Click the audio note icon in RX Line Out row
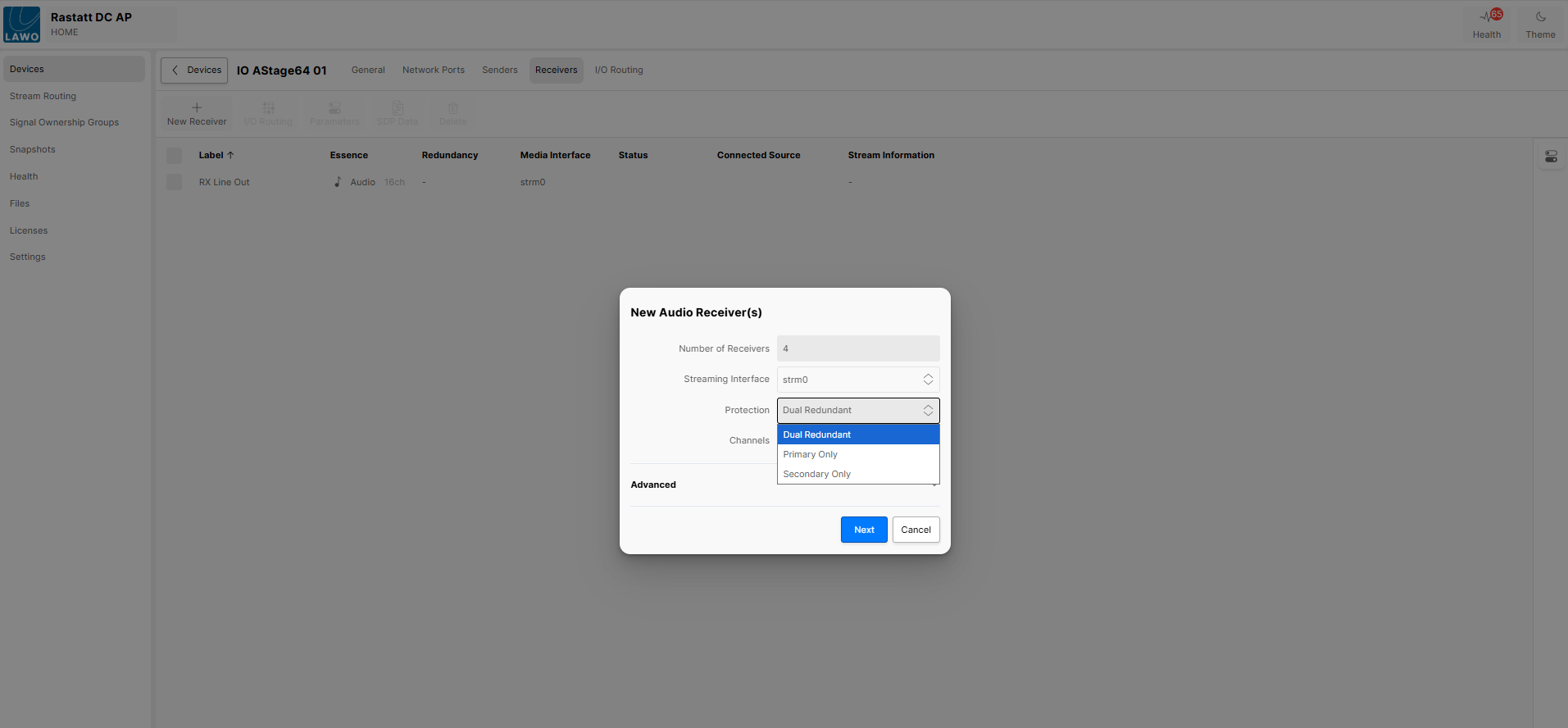1568x728 pixels. (x=338, y=182)
